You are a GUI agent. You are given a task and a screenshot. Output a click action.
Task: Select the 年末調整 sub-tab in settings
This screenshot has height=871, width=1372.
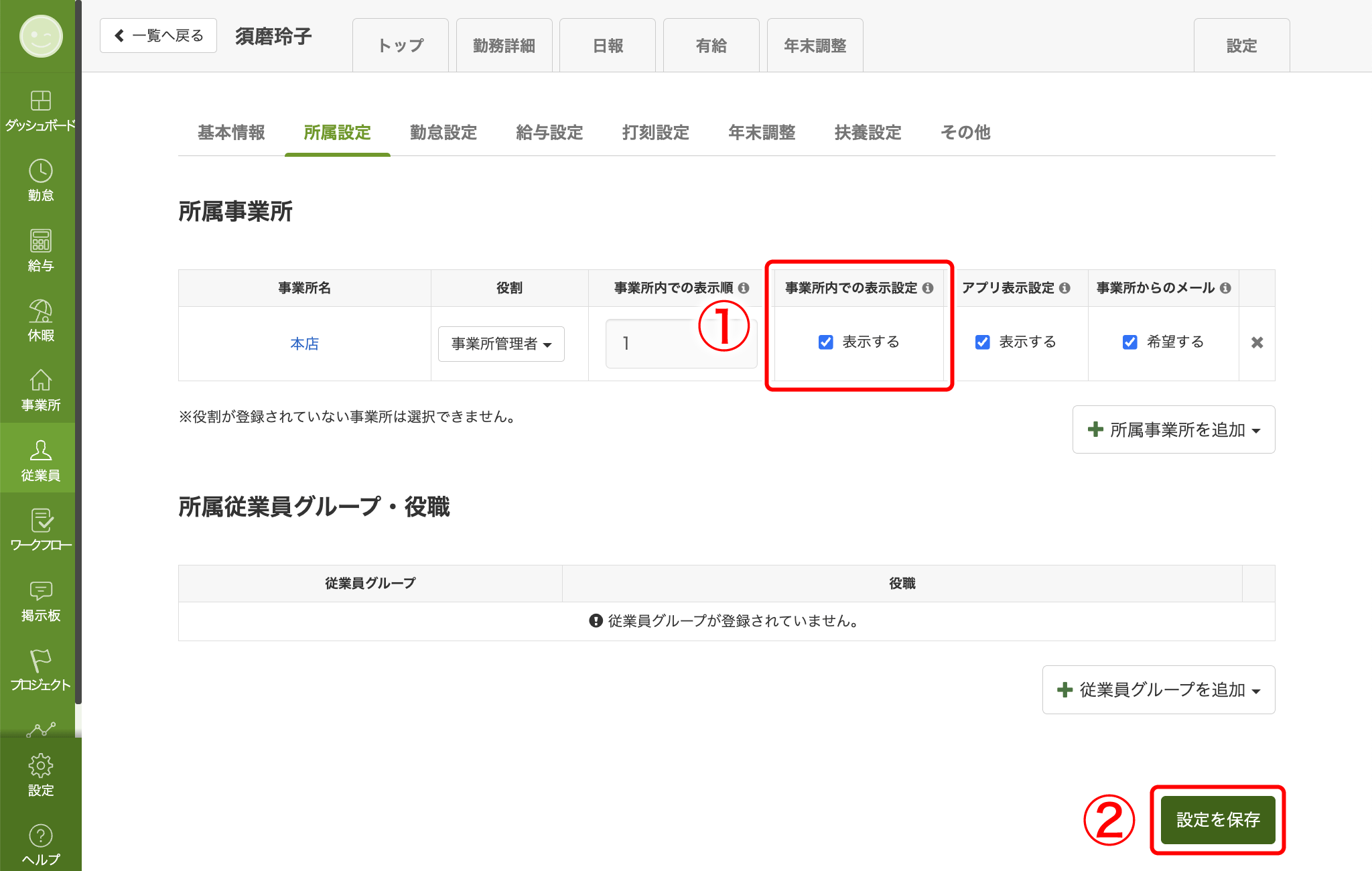tap(762, 133)
